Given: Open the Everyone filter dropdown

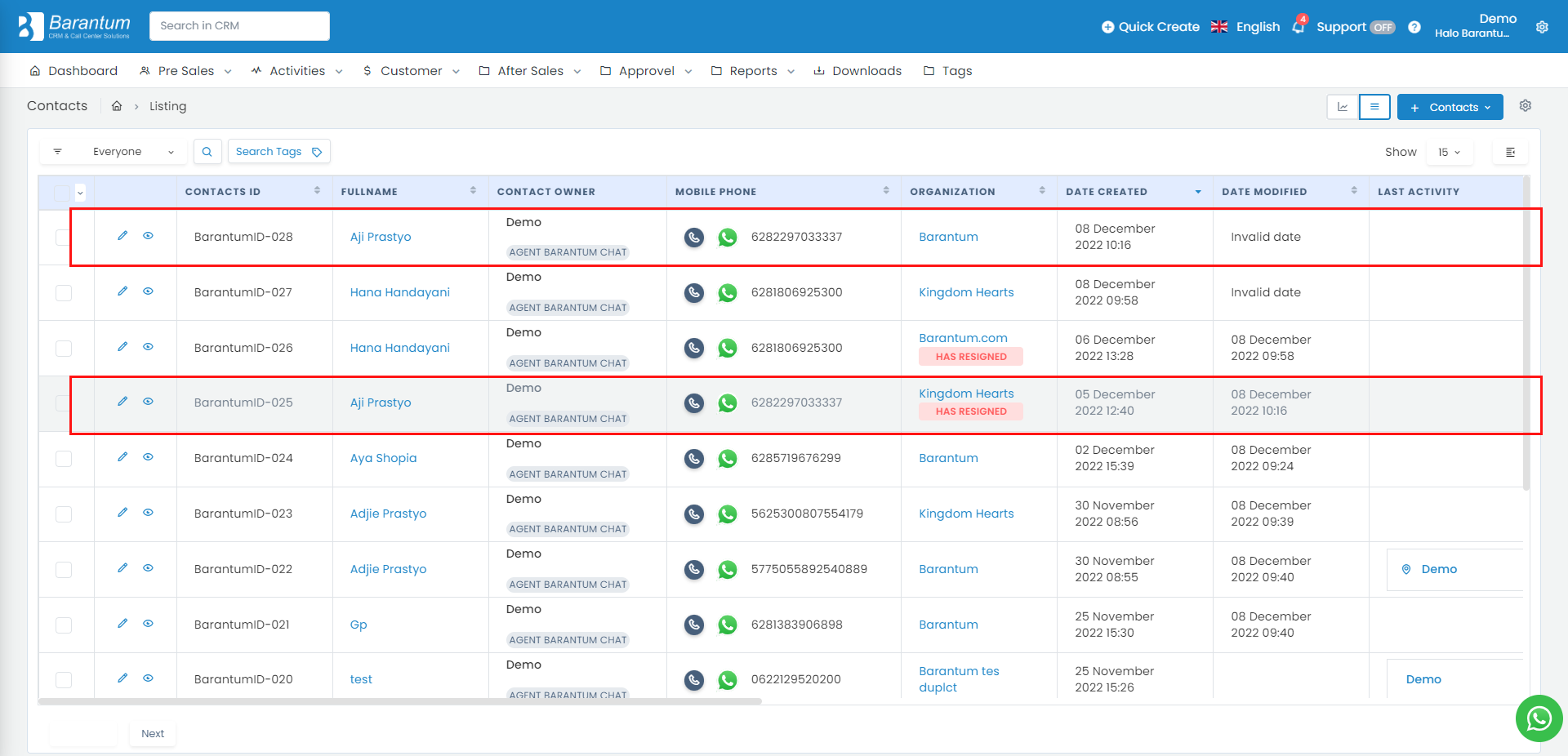Looking at the screenshot, I should pyautogui.click(x=114, y=152).
